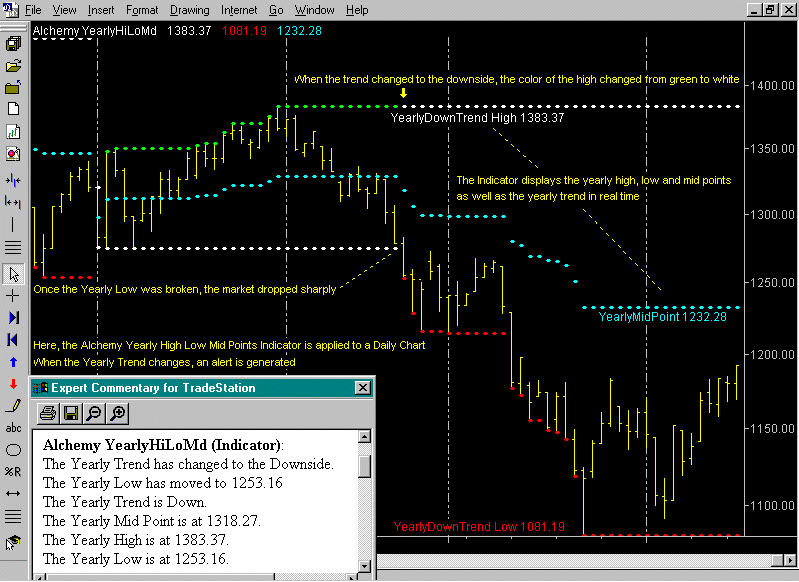Viewport: 799px width, 582px height.
Task: Click the red down arrow tool
Action: (13, 384)
